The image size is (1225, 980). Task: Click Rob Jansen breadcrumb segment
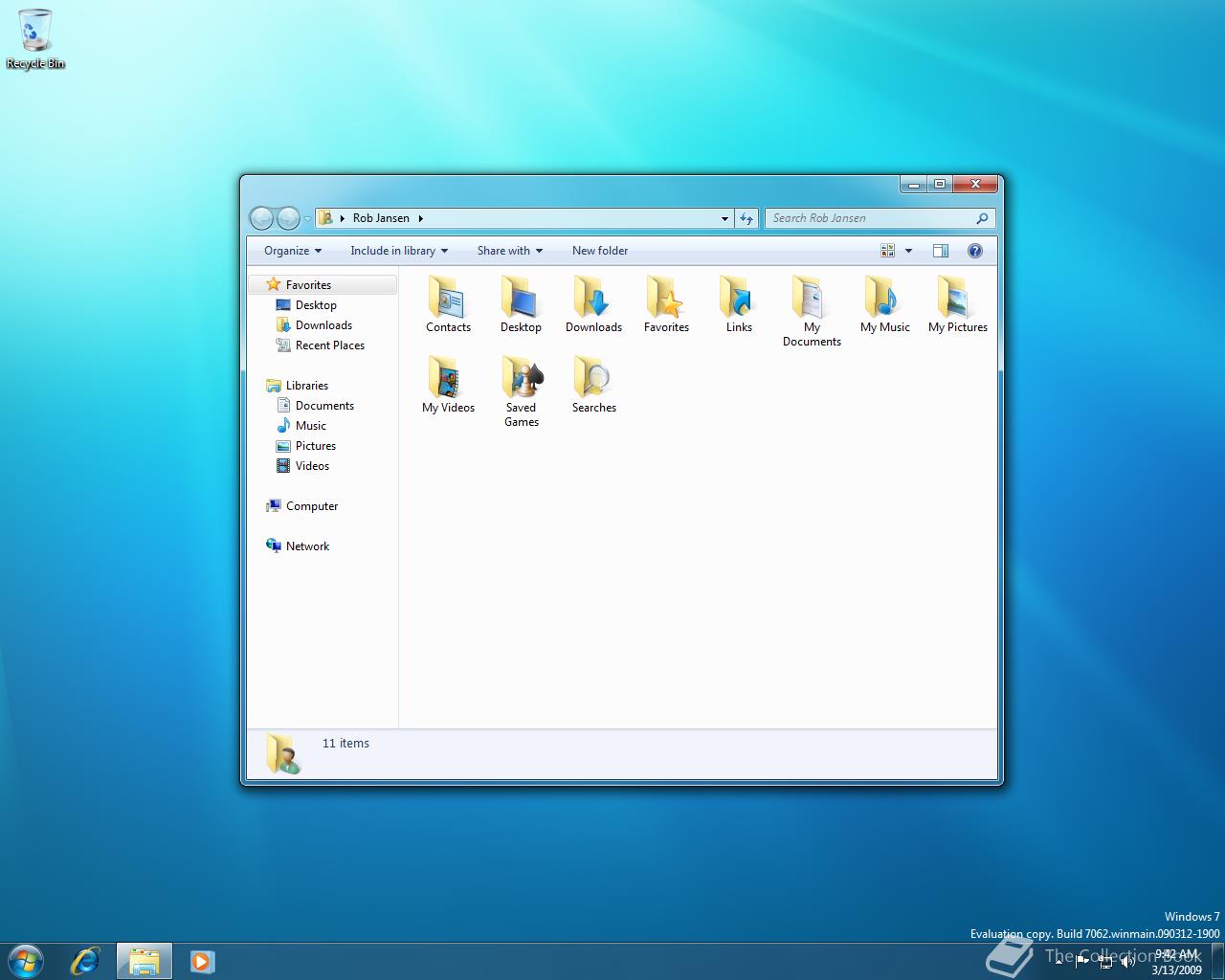(x=381, y=218)
